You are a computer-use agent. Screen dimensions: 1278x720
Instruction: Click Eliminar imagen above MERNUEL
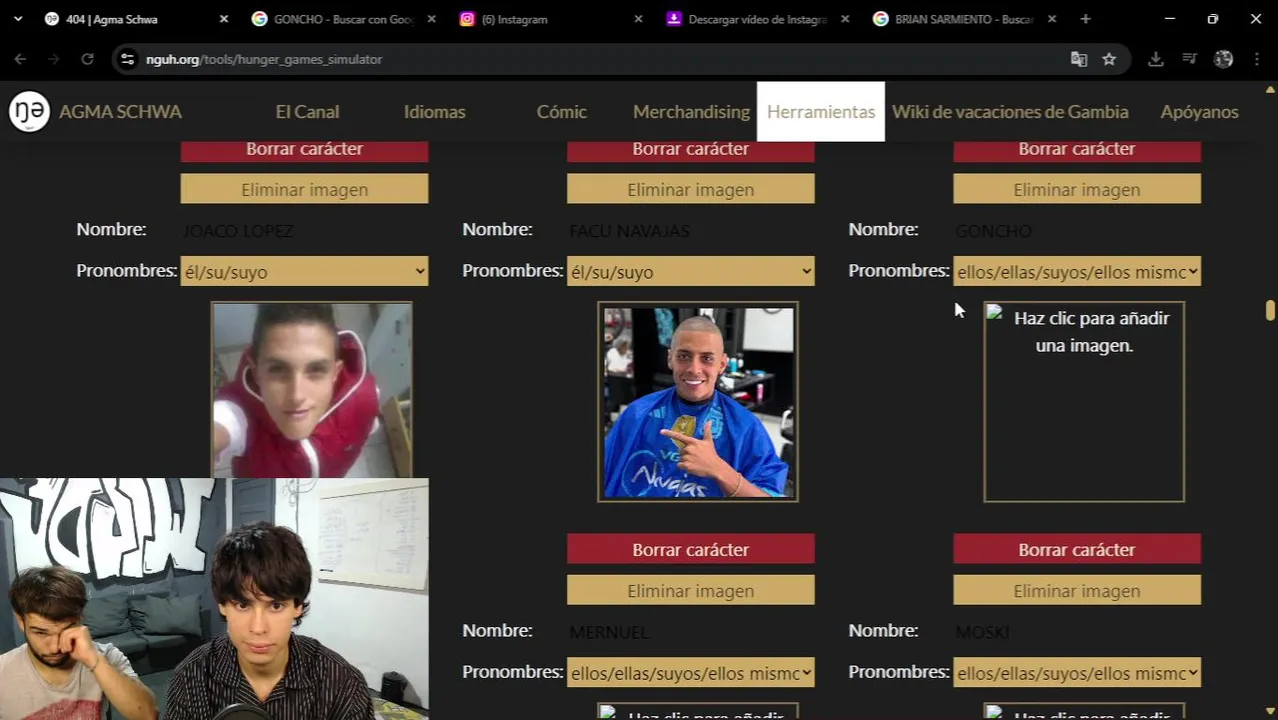(x=690, y=590)
